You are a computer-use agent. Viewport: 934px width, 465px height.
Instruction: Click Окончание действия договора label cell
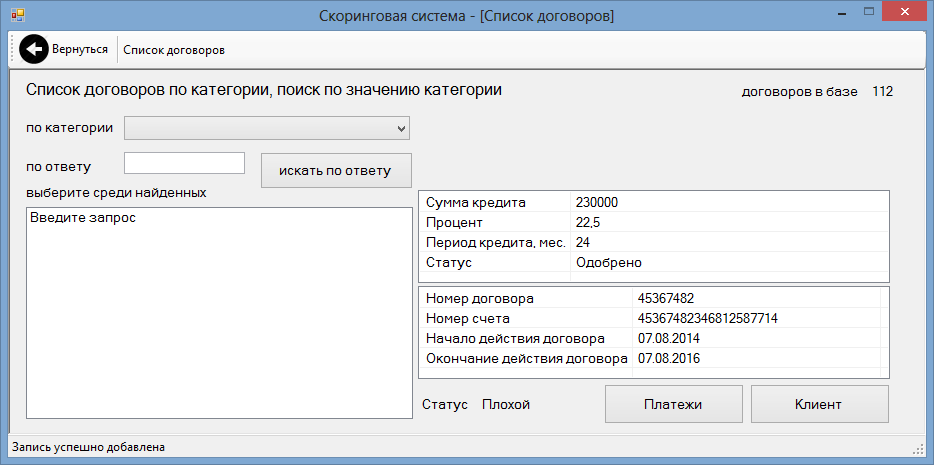click(526, 358)
